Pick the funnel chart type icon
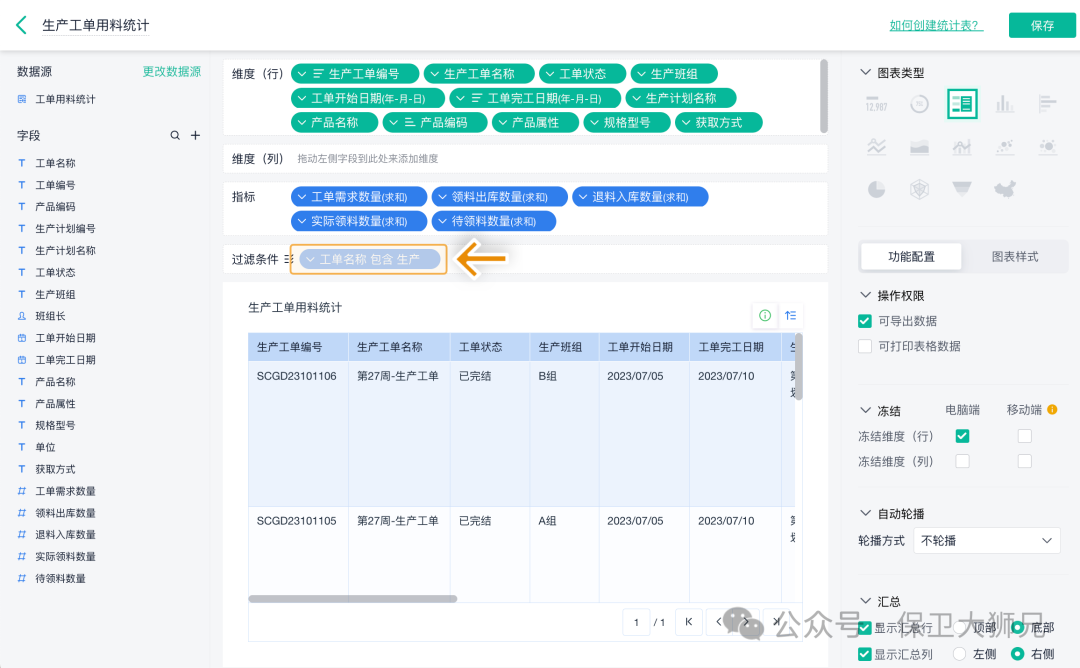Image resolution: width=1080 pixels, height=668 pixels. tap(962, 189)
